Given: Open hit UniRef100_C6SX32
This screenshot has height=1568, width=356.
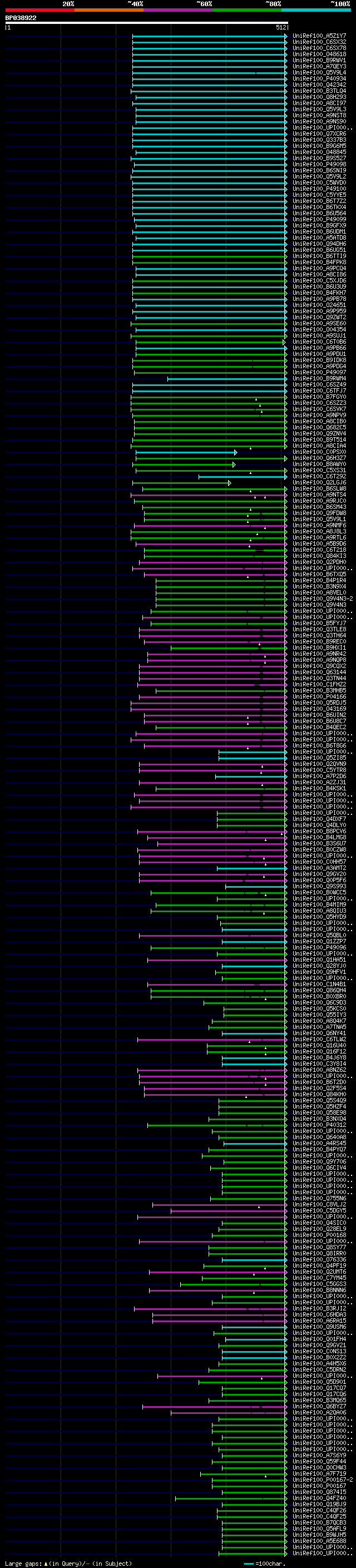Looking at the screenshot, I should (319, 42).
